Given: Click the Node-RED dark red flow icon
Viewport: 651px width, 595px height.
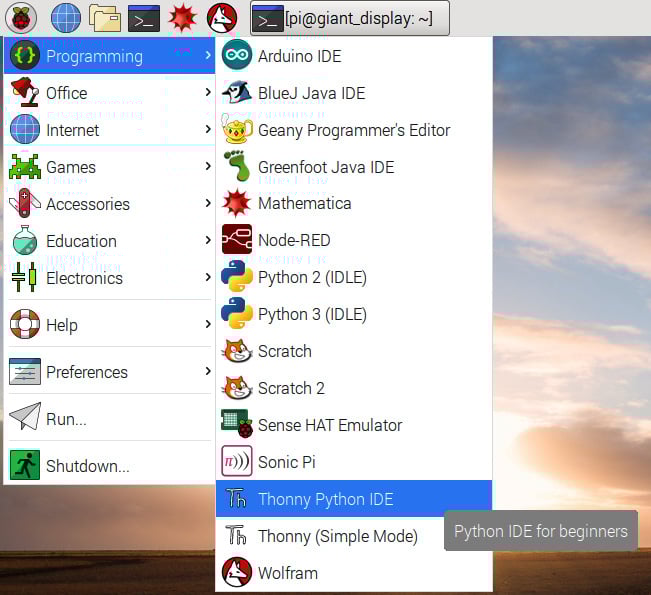Looking at the screenshot, I should 237,239.
